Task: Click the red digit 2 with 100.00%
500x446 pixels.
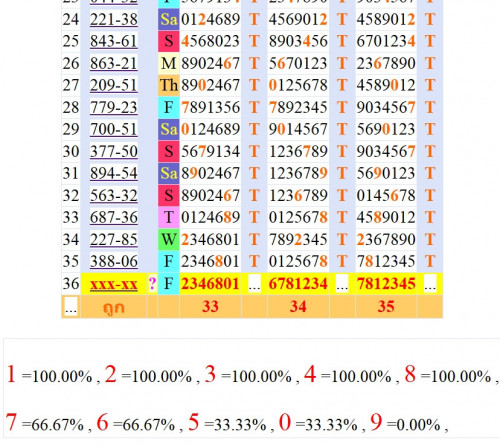Action: (110, 374)
